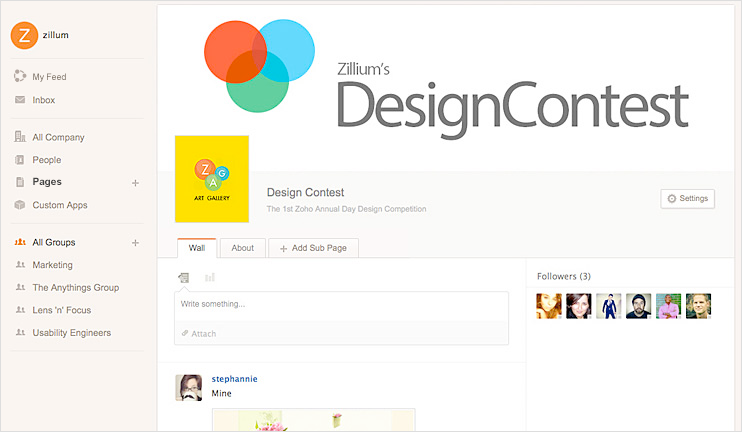Click the Custom Apps cube icon
742x432 pixels.
[20, 205]
